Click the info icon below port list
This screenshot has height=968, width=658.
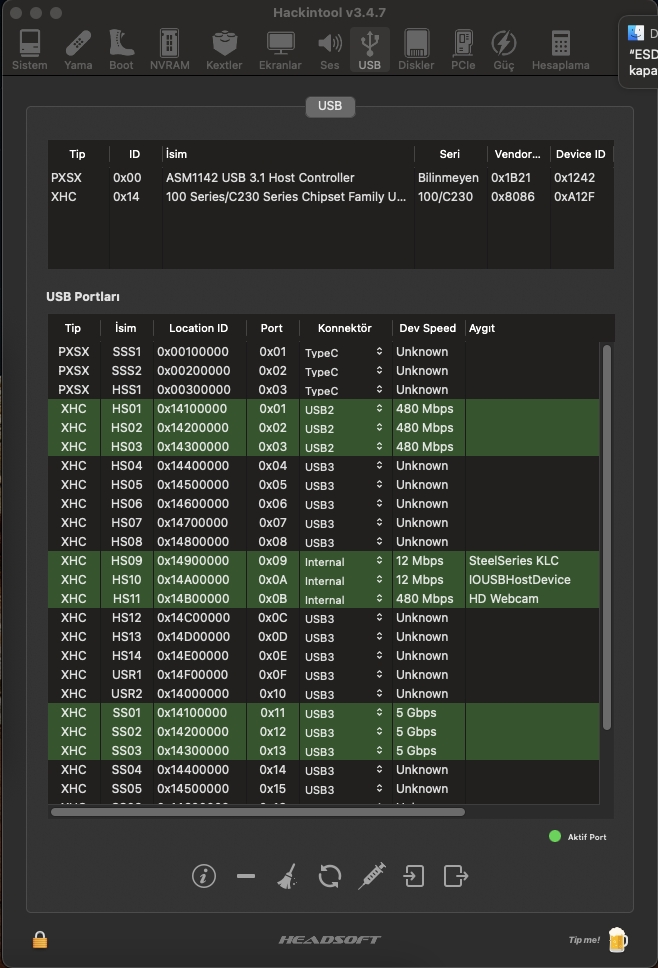[204, 876]
